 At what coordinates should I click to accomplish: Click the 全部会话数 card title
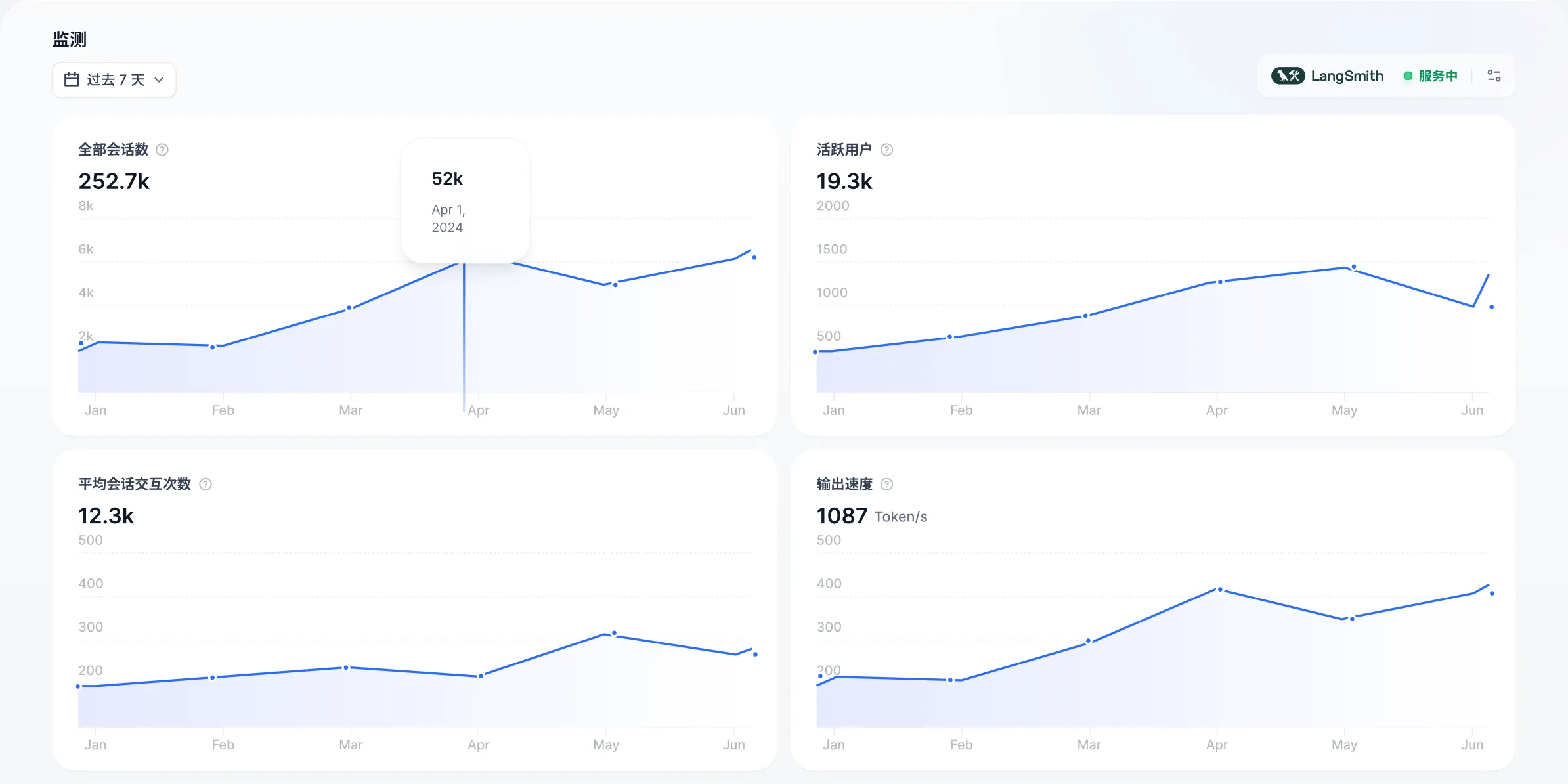pyautogui.click(x=114, y=150)
